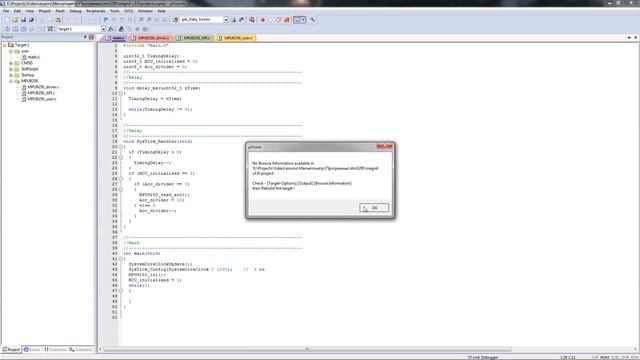
Task: Open the File menu
Action: pos(6,11)
